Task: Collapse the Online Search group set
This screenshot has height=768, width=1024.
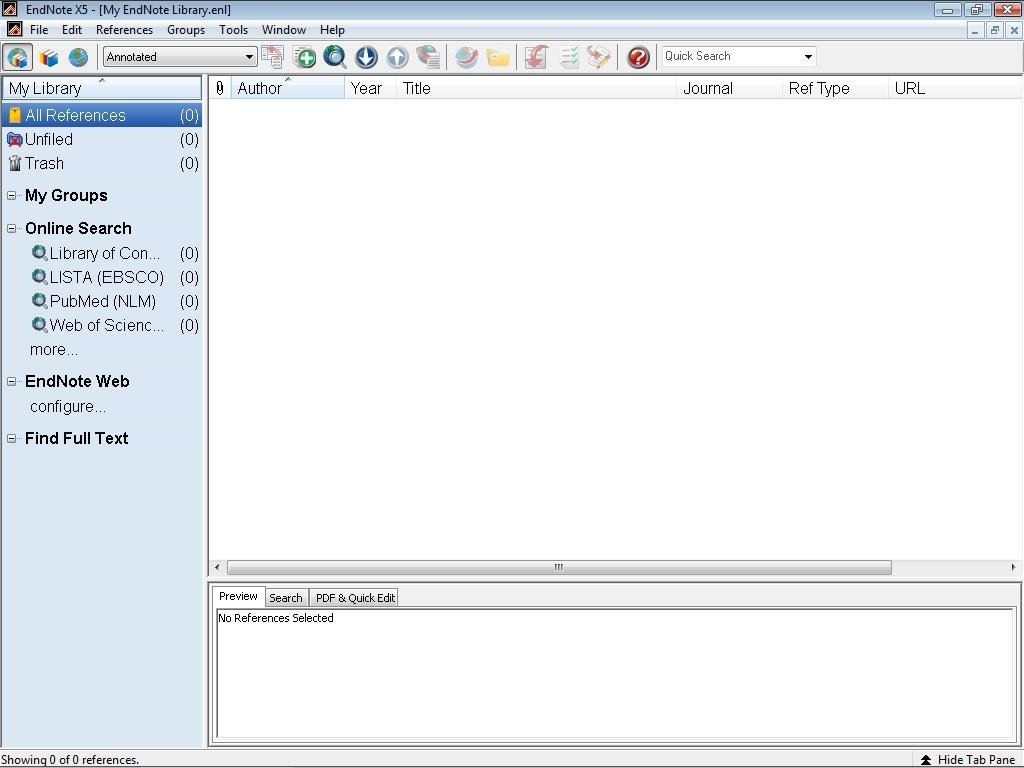Action: coord(11,228)
